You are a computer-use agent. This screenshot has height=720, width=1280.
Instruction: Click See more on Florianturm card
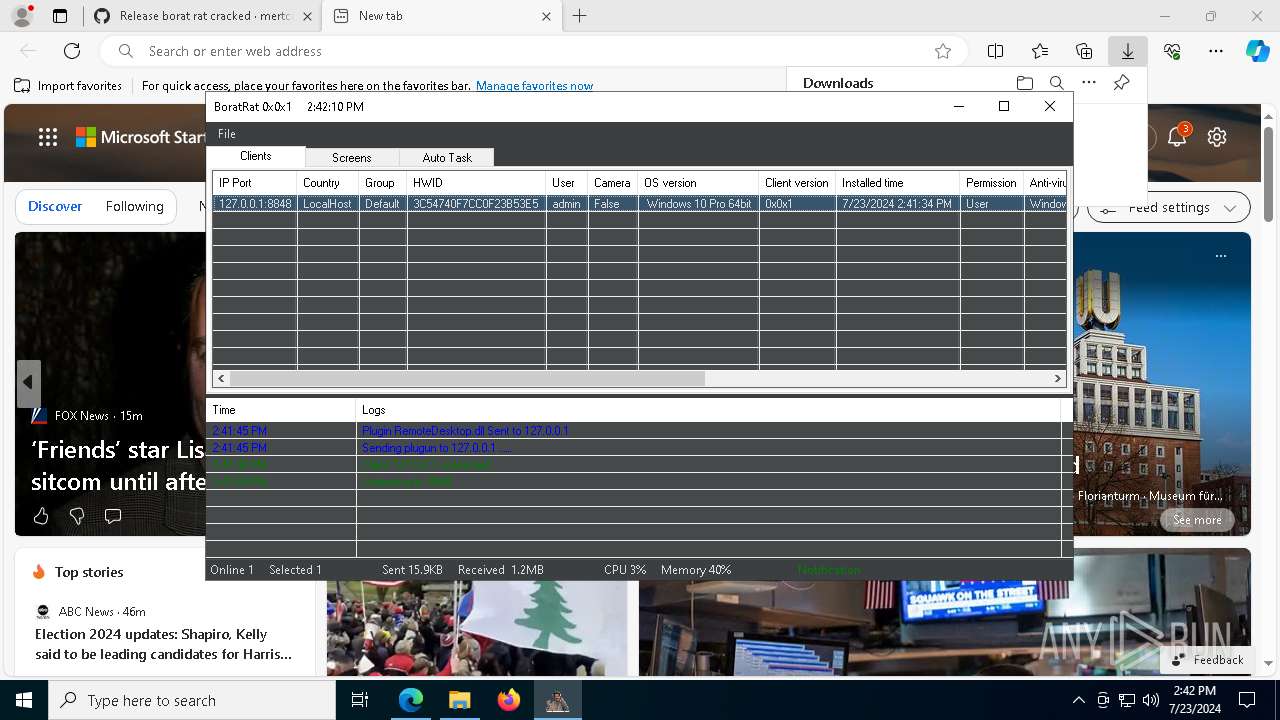coord(1197,520)
